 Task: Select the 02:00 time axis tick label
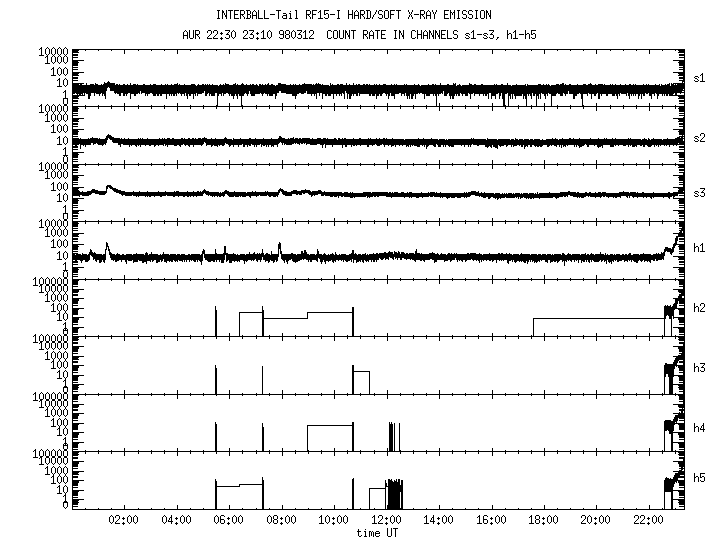(123, 520)
